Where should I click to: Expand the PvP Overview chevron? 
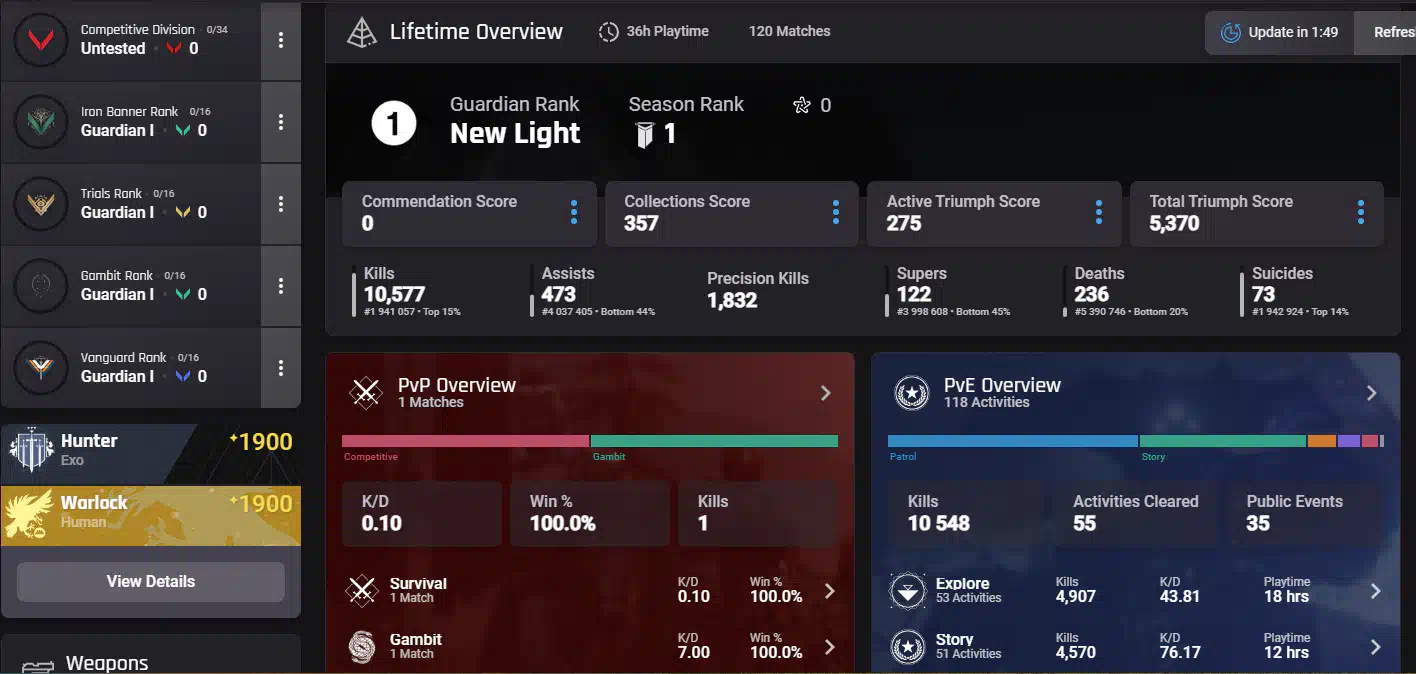pyautogui.click(x=826, y=393)
